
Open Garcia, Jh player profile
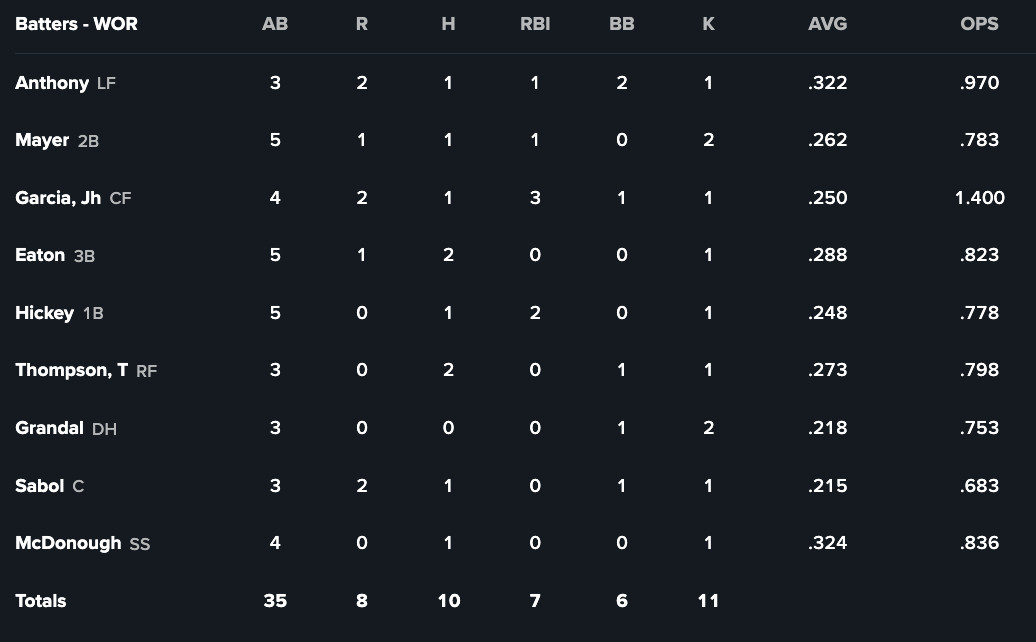[x=58, y=198]
